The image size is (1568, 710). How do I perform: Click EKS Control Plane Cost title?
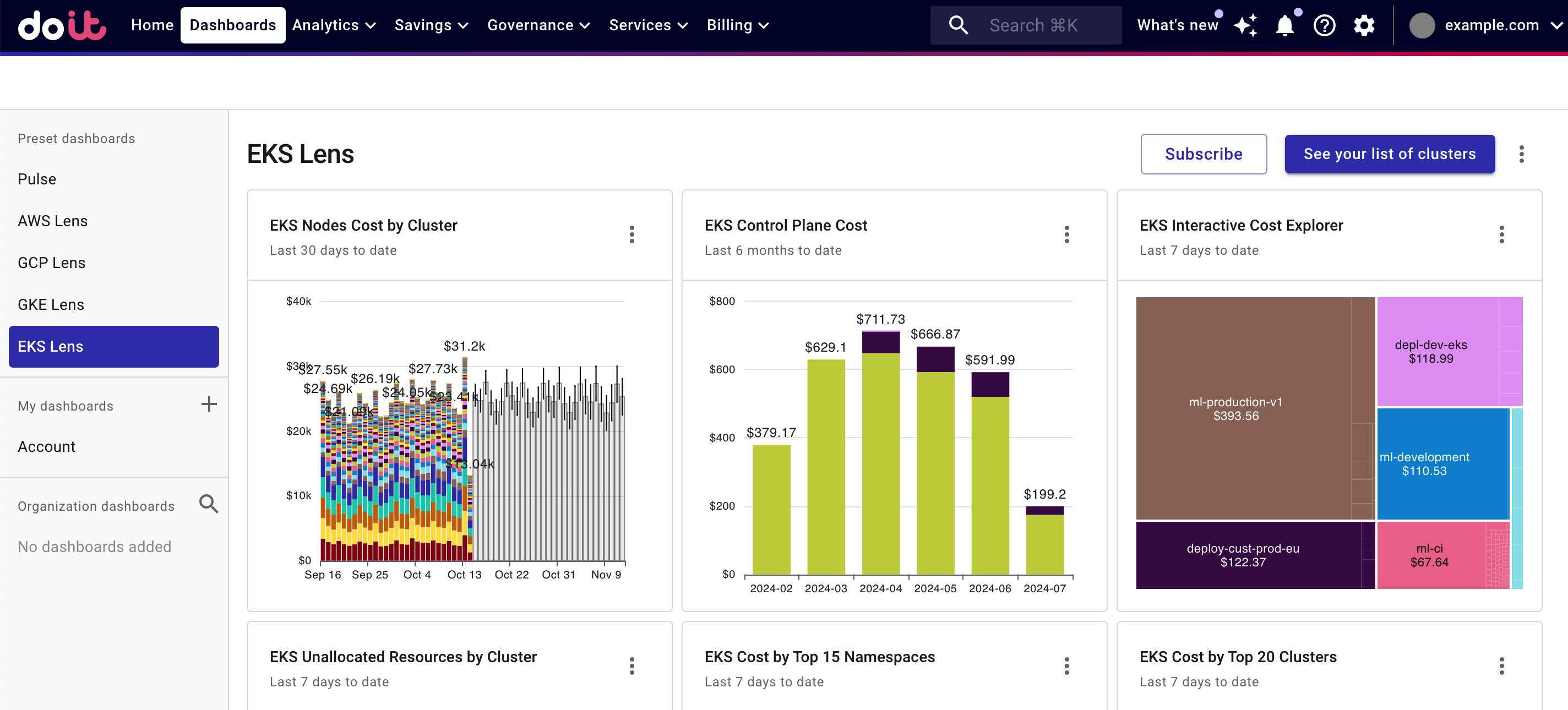785,225
